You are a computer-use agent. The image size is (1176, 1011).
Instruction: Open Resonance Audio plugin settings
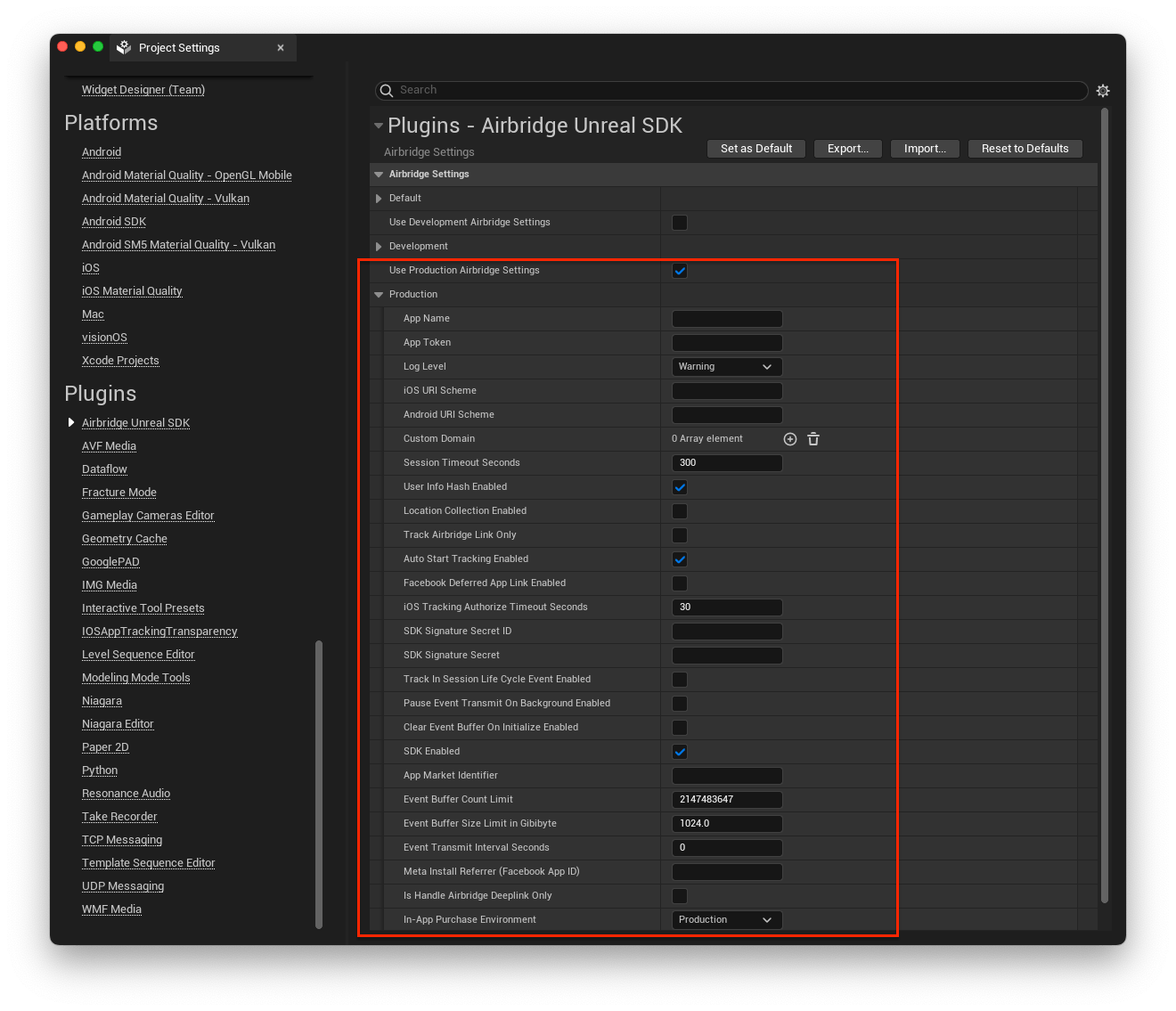(126, 794)
